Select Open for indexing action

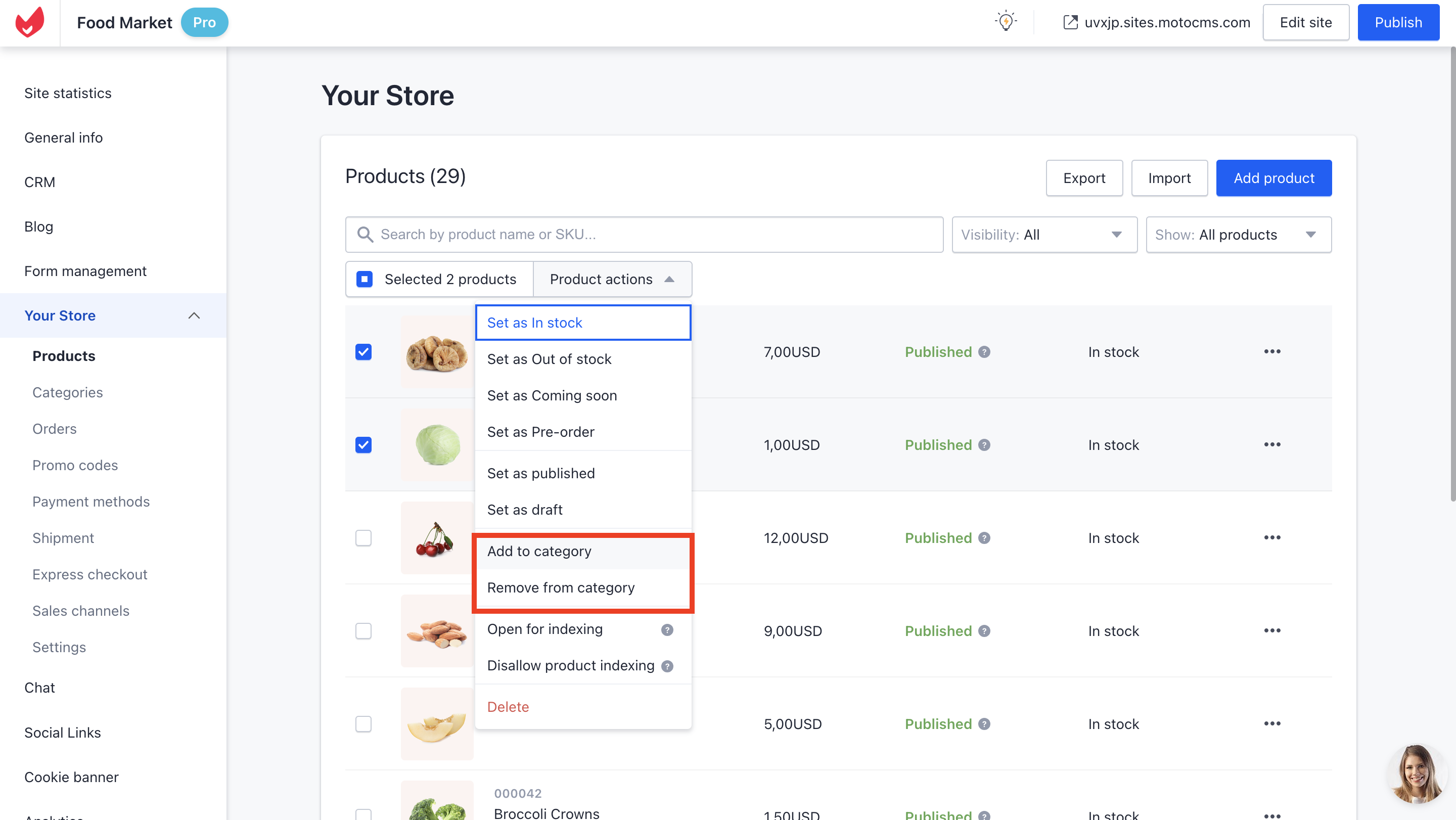pyautogui.click(x=583, y=629)
